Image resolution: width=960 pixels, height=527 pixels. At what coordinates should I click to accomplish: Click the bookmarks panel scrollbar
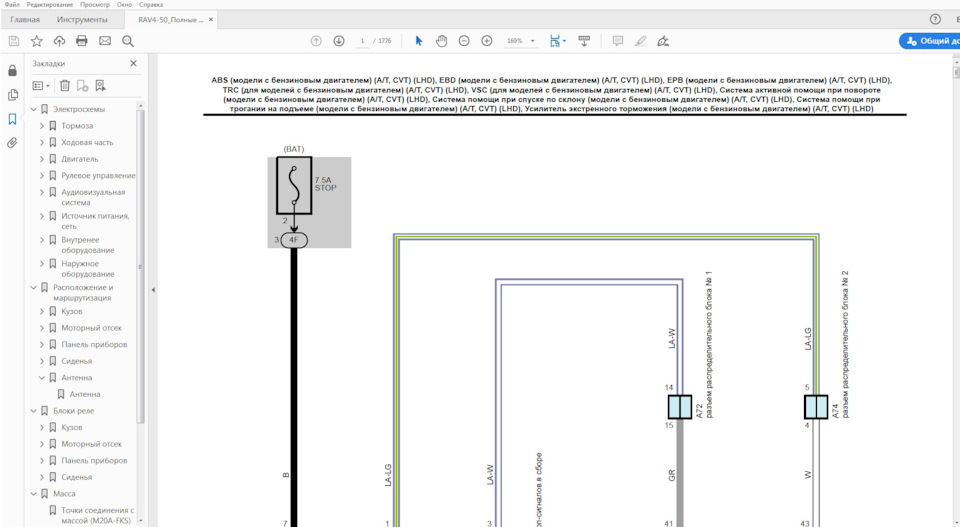(x=140, y=266)
